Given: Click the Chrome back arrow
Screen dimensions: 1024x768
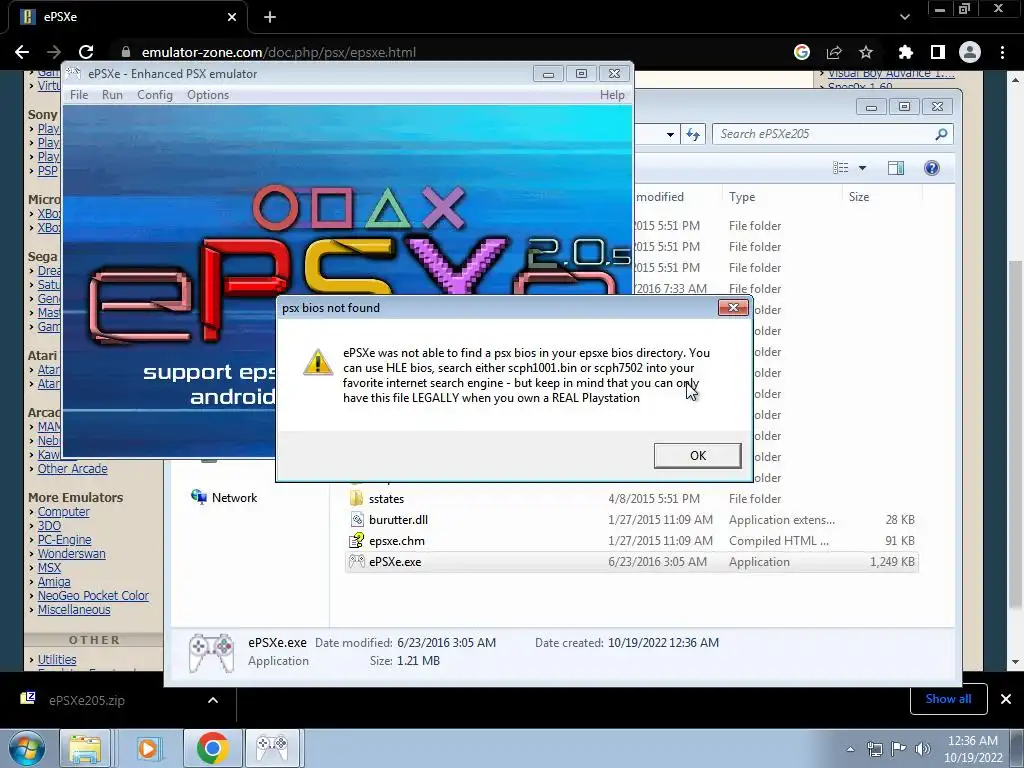Looking at the screenshot, I should click(22, 52).
